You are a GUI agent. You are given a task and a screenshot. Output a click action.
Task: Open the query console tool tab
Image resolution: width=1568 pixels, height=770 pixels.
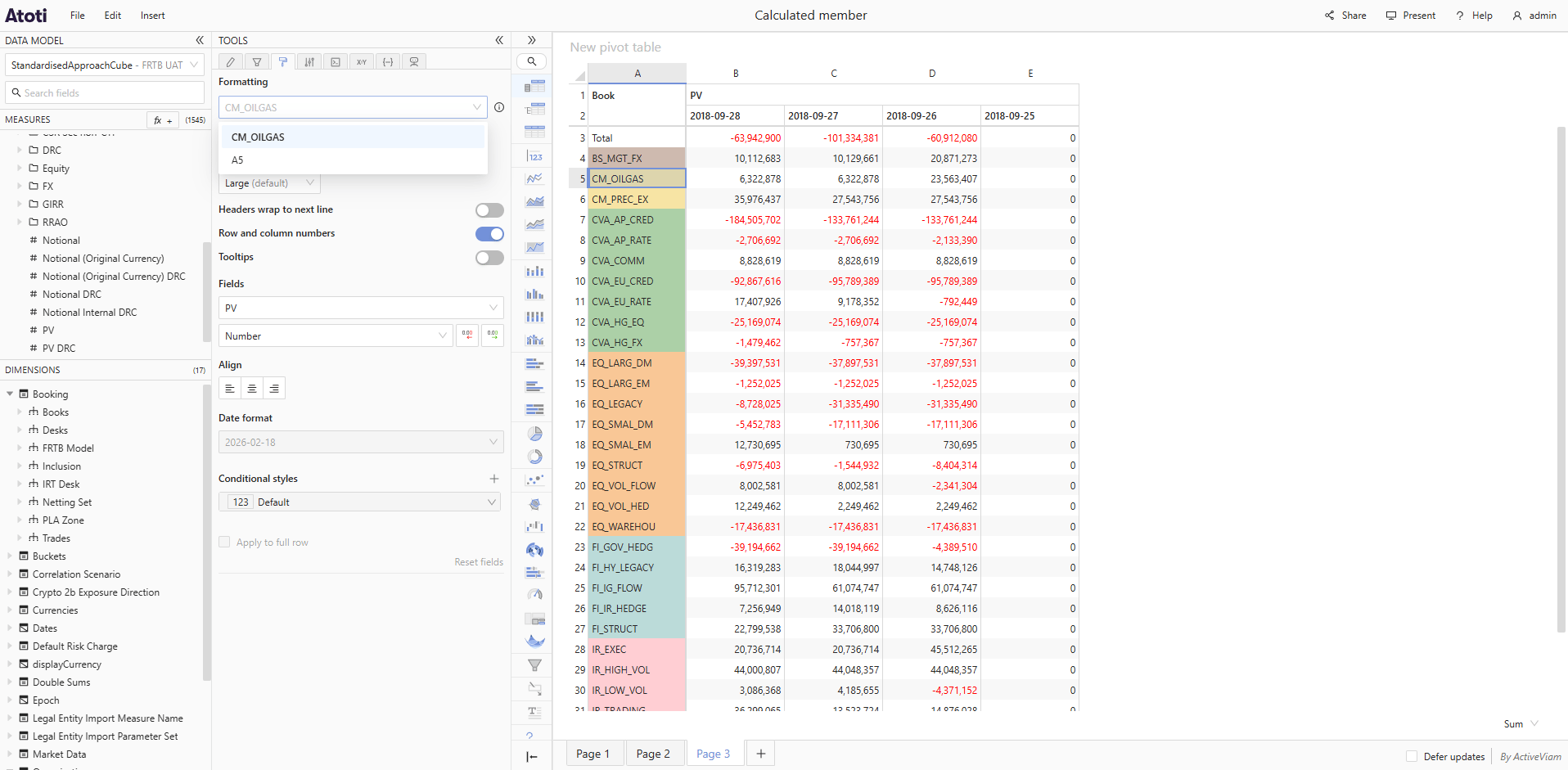point(336,61)
